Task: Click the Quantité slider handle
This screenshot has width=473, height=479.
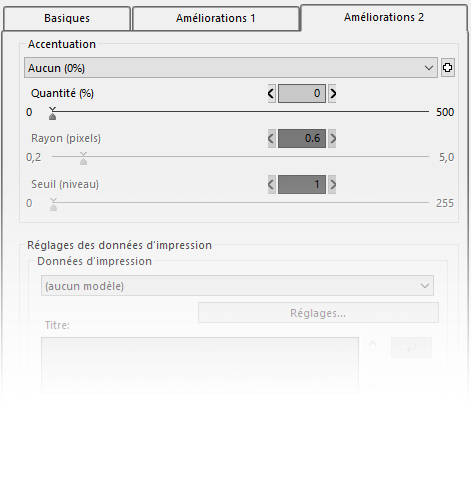Action: click(52, 114)
